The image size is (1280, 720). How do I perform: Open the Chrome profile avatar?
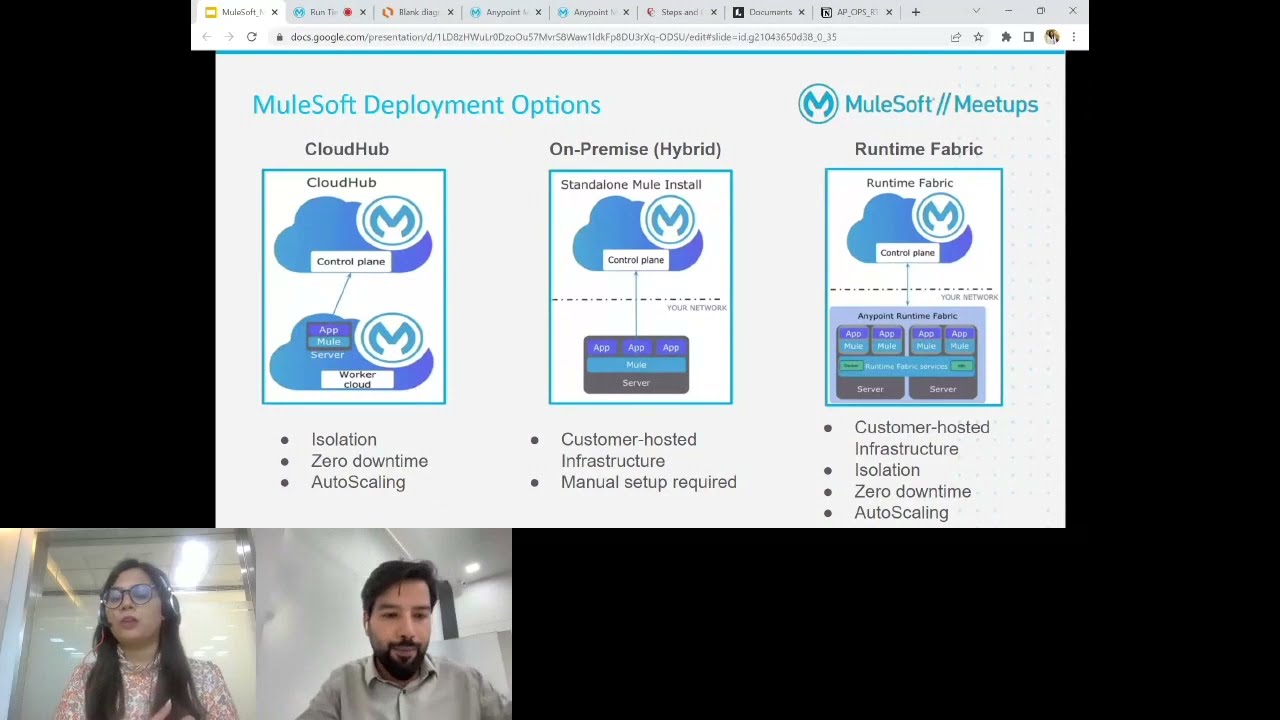[x=1052, y=37]
